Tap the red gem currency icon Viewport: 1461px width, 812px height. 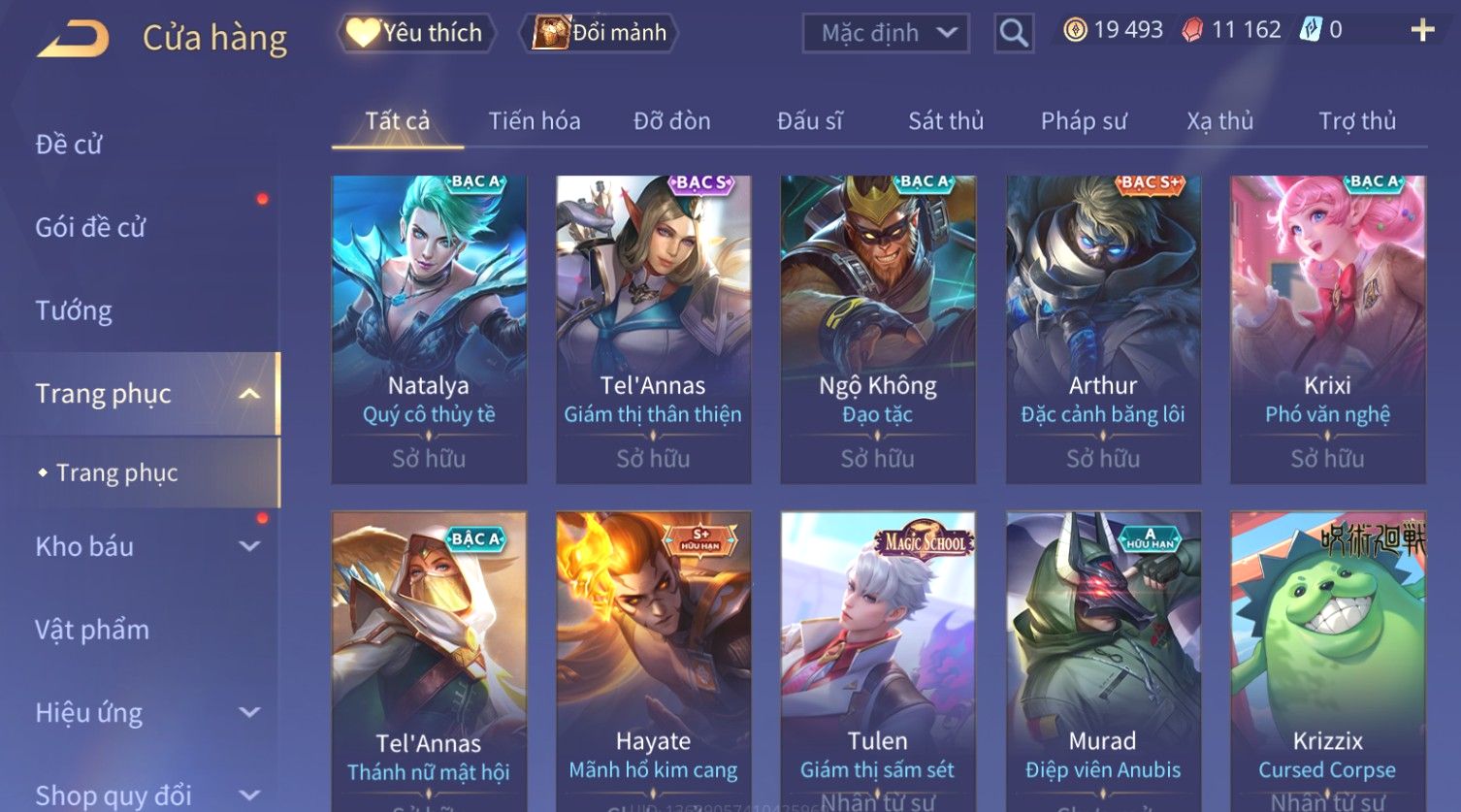click(x=1192, y=30)
